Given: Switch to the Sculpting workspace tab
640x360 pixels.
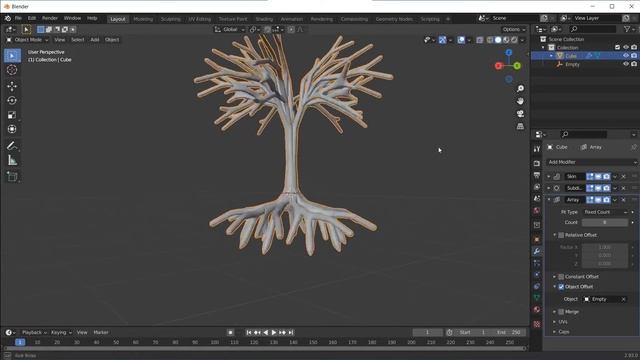Looking at the screenshot, I should [171, 19].
